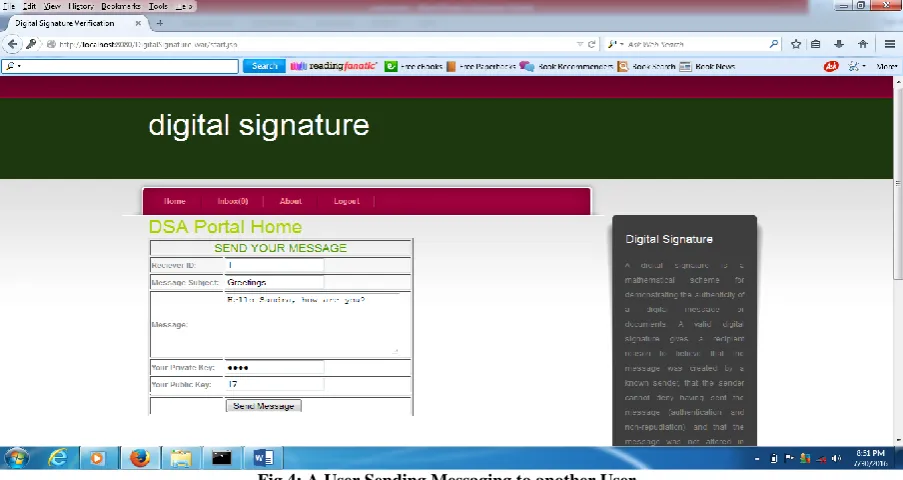The image size is (903, 480).
Task: Open the toolbar search engine dropdown
Action: click(13, 66)
